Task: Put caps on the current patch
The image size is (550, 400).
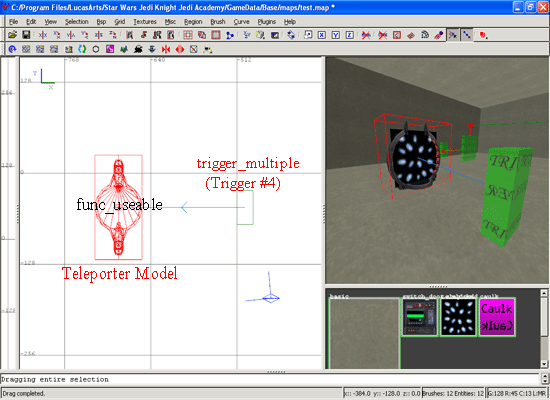Action: click(438, 35)
